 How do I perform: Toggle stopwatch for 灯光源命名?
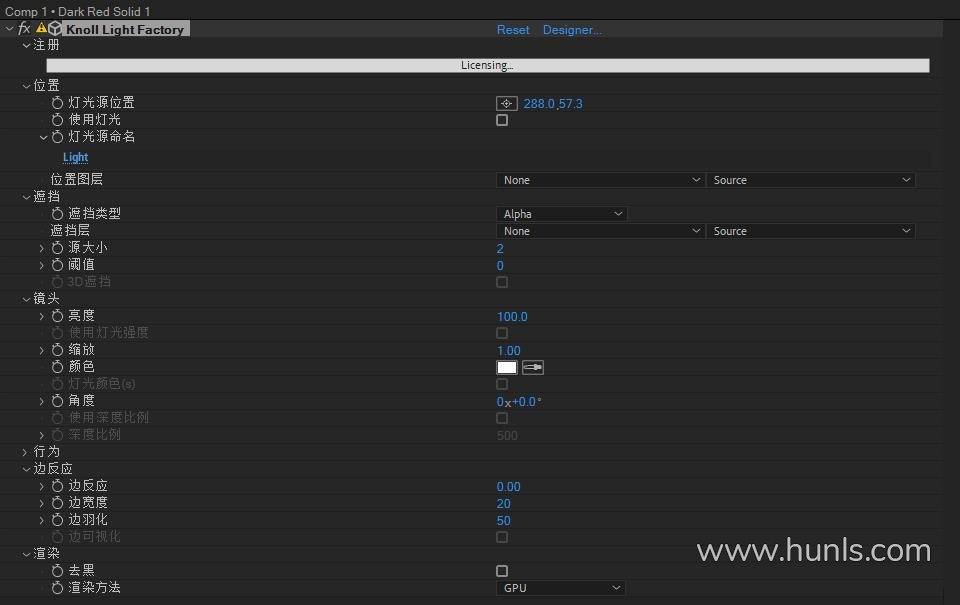58,137
